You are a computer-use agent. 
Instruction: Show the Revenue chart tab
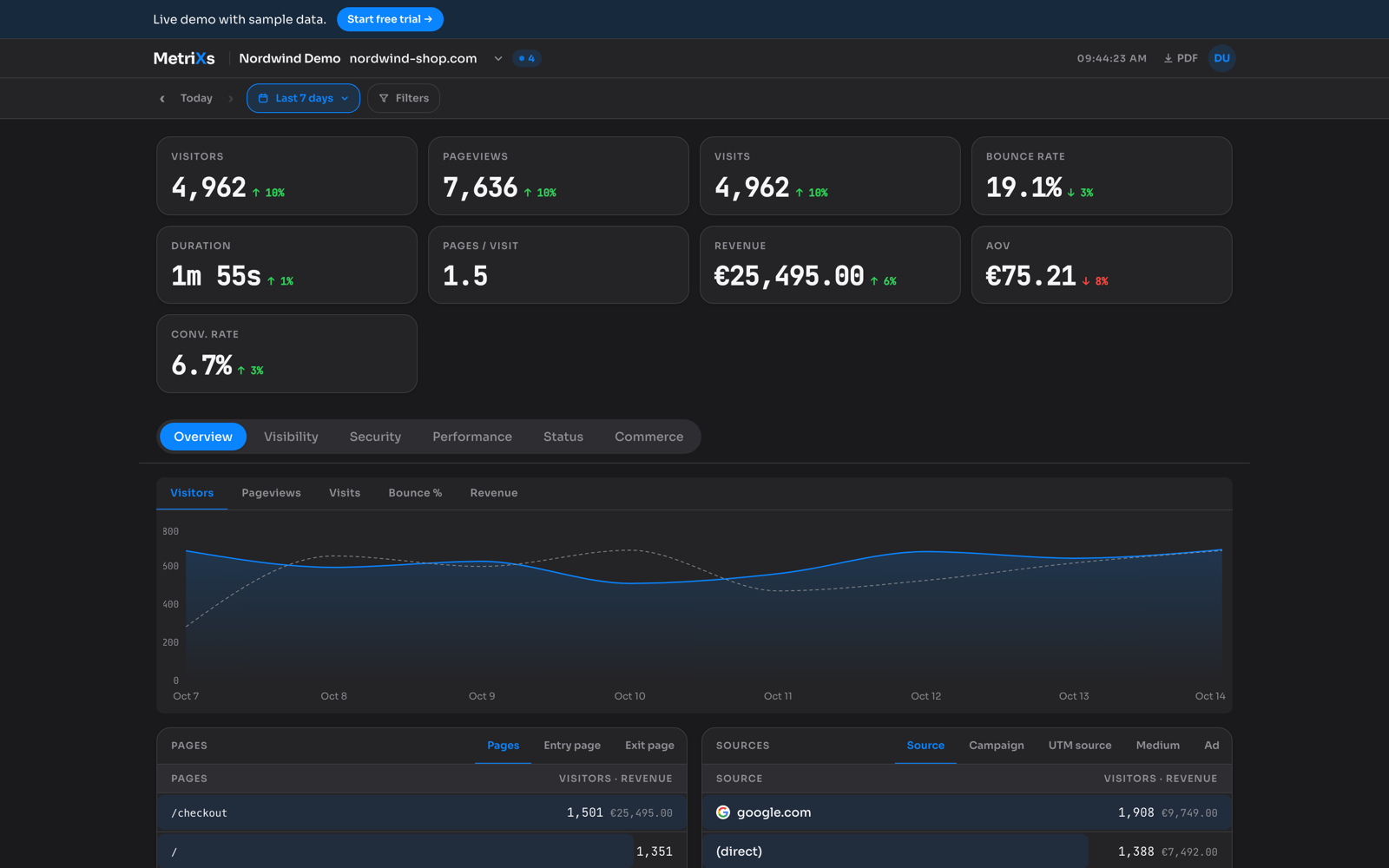(x=494, y=493)
